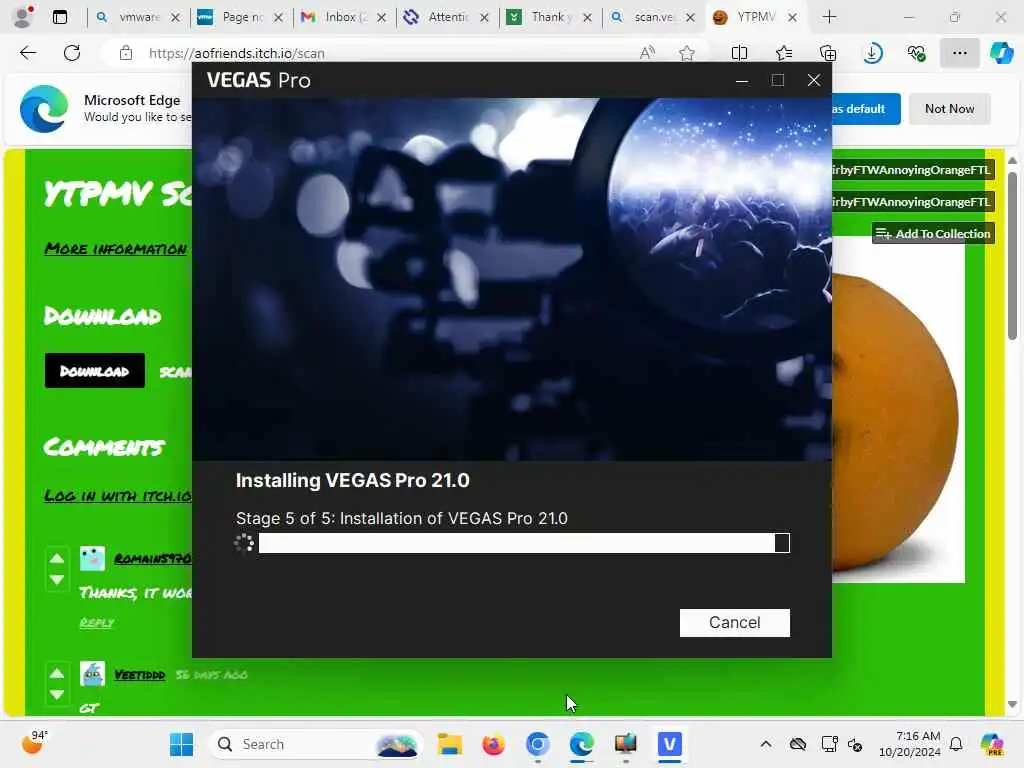Open the clock and date panel
The width and height of the screenshot is (1024, 768).
click(x=909, y=744)
